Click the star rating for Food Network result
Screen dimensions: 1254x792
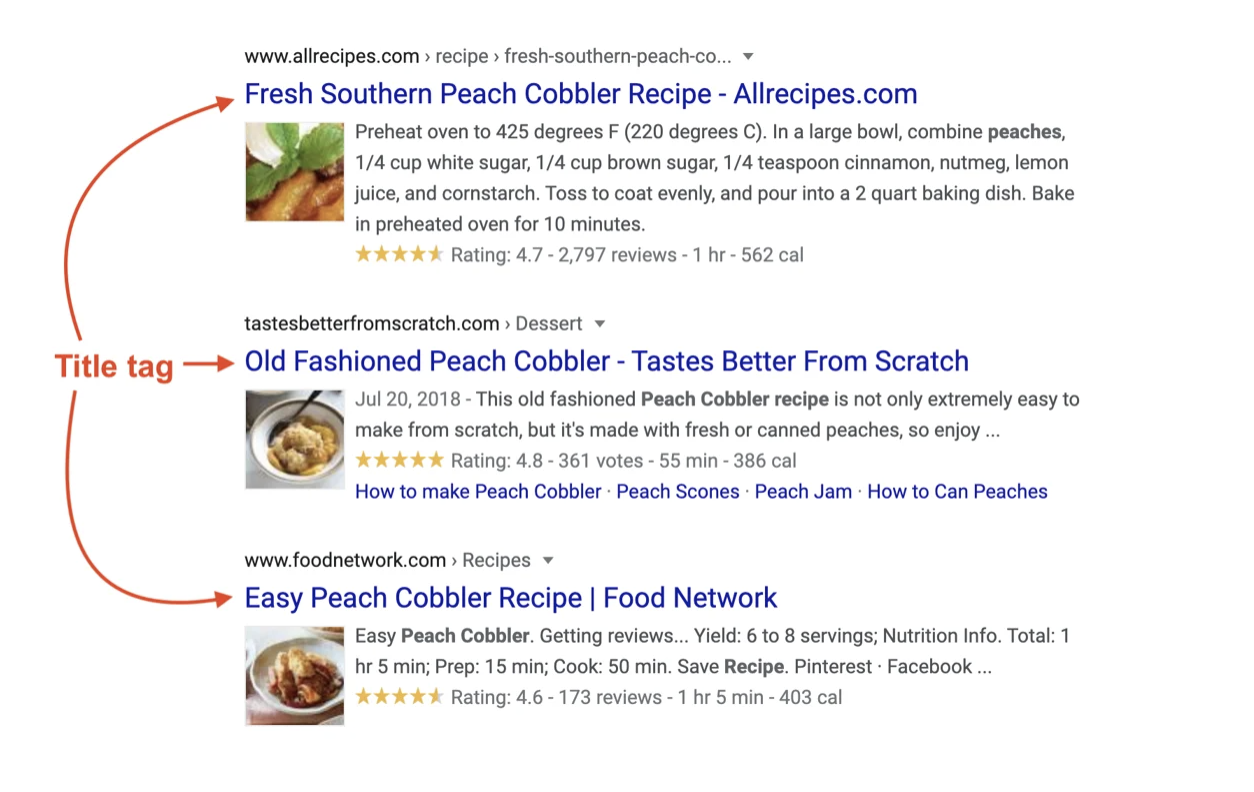[x=399, y=697]
